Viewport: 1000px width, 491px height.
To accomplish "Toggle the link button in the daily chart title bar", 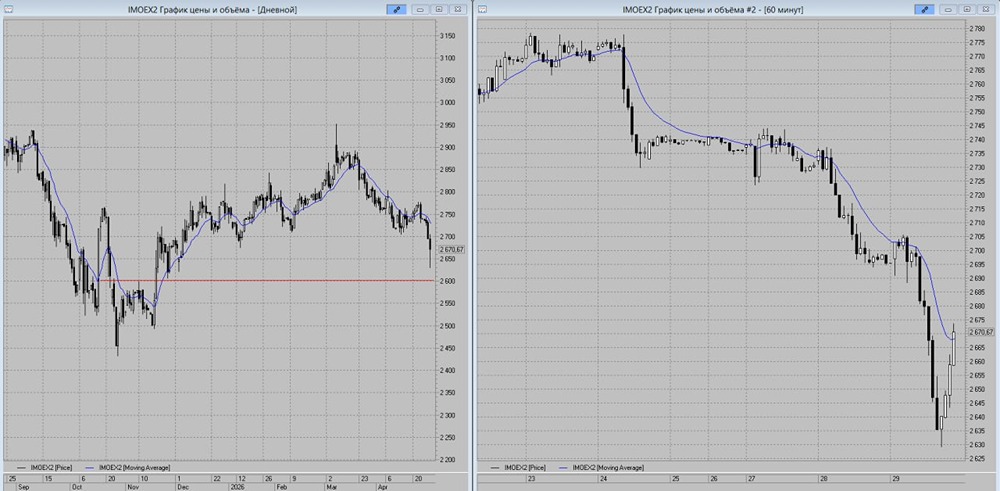I will (396, 10).
